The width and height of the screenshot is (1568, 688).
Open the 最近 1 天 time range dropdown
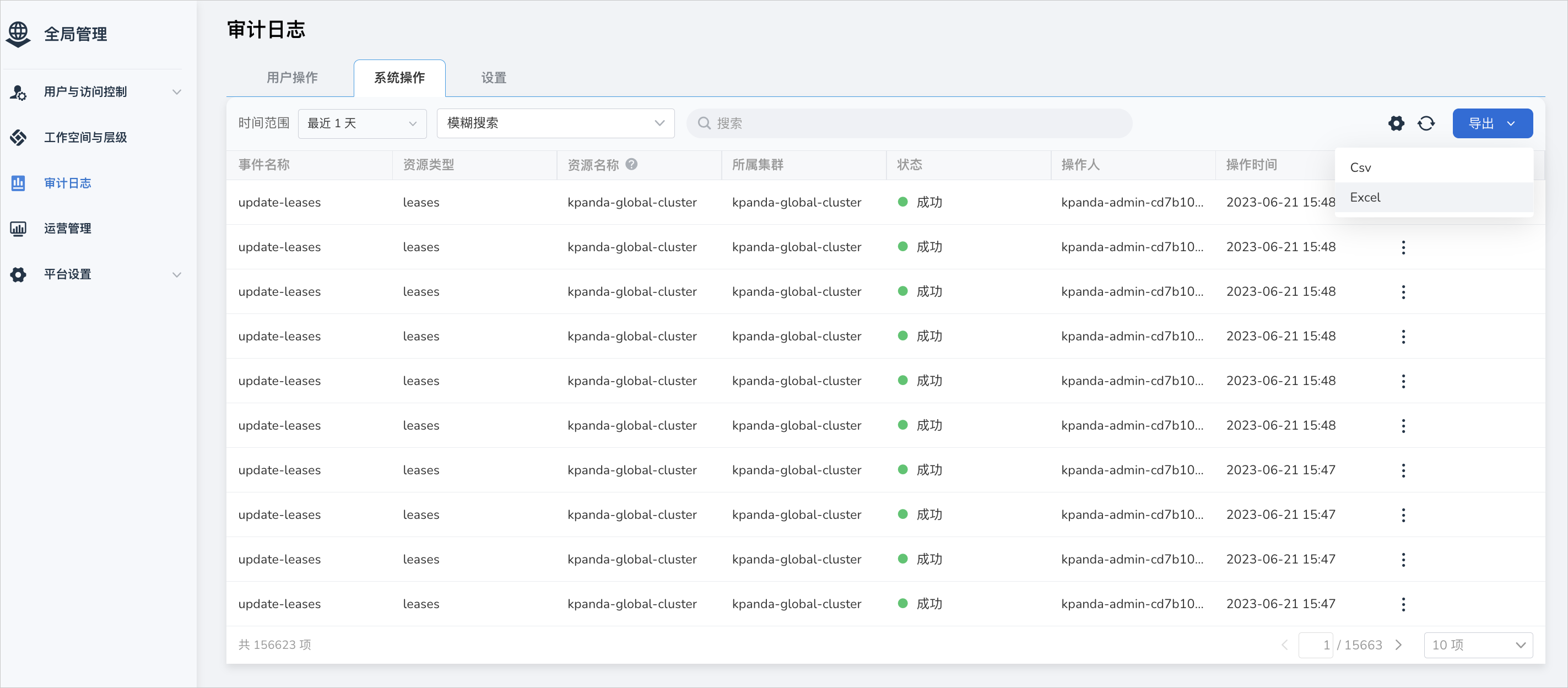[x=362, y=123]
